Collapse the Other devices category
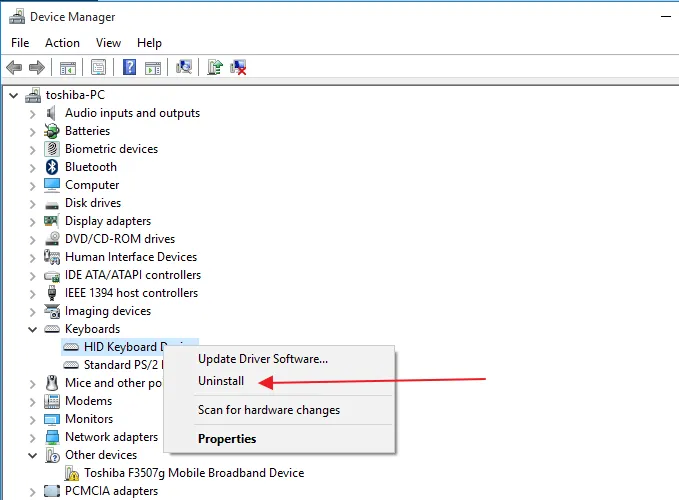Screen dimensions: 679x500 33,455
